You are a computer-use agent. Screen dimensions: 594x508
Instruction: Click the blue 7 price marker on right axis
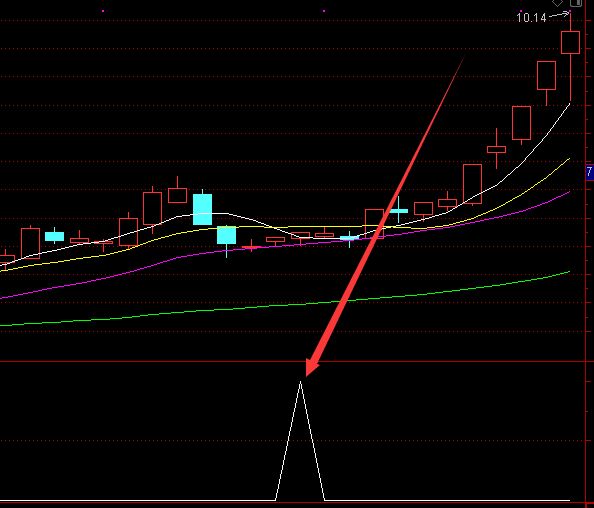(x=590, y=172)
